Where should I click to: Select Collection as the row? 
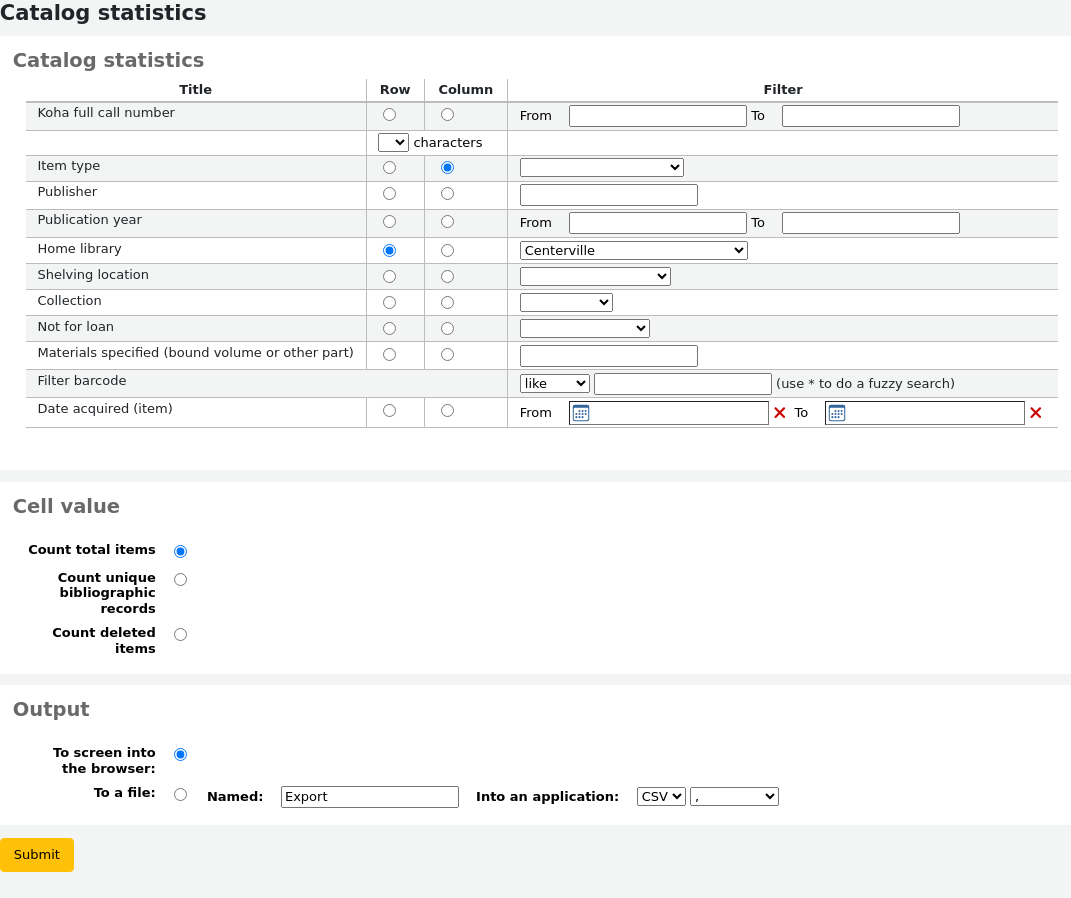(x=389, y=303)
